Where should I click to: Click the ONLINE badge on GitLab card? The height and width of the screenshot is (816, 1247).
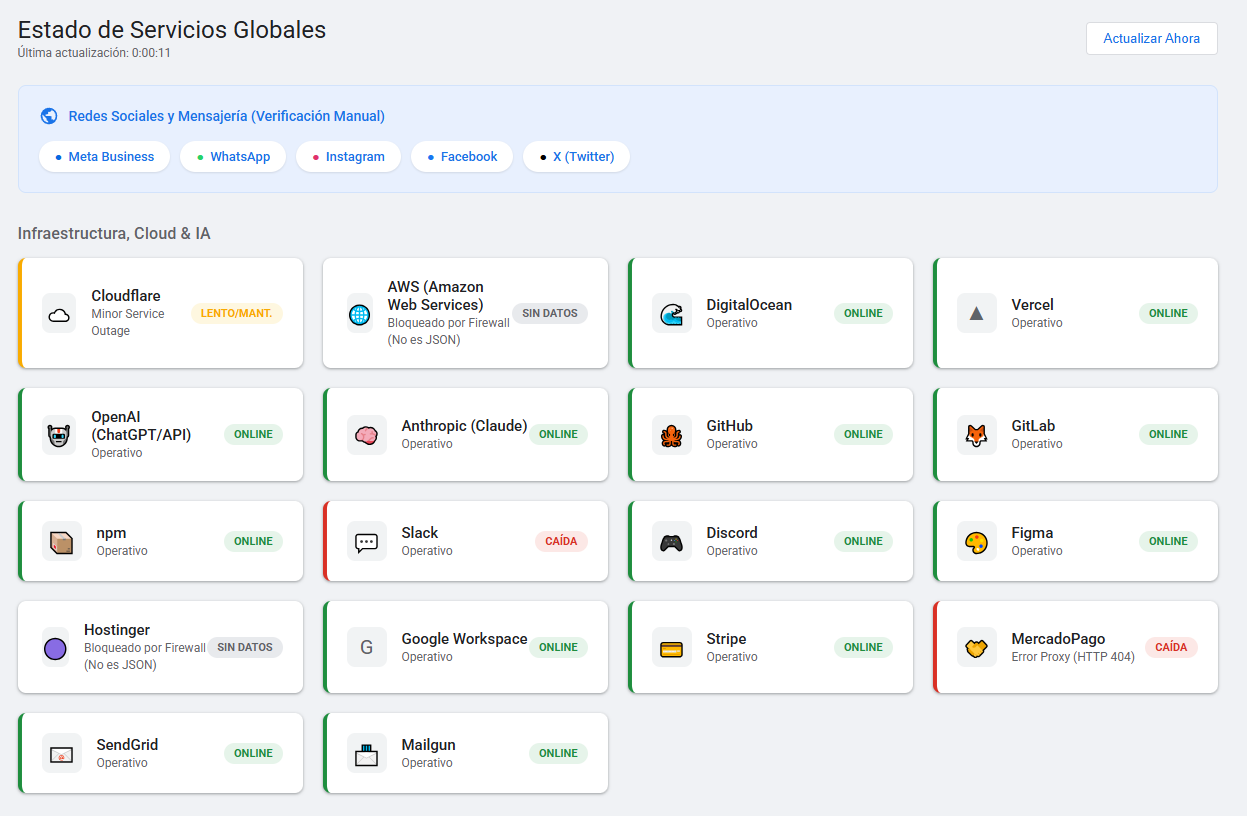1168,435
